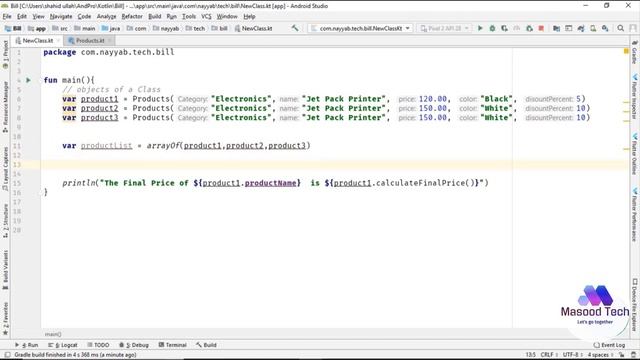
Task: Click the main() breadcrumb below the editor
Action: 53,334
